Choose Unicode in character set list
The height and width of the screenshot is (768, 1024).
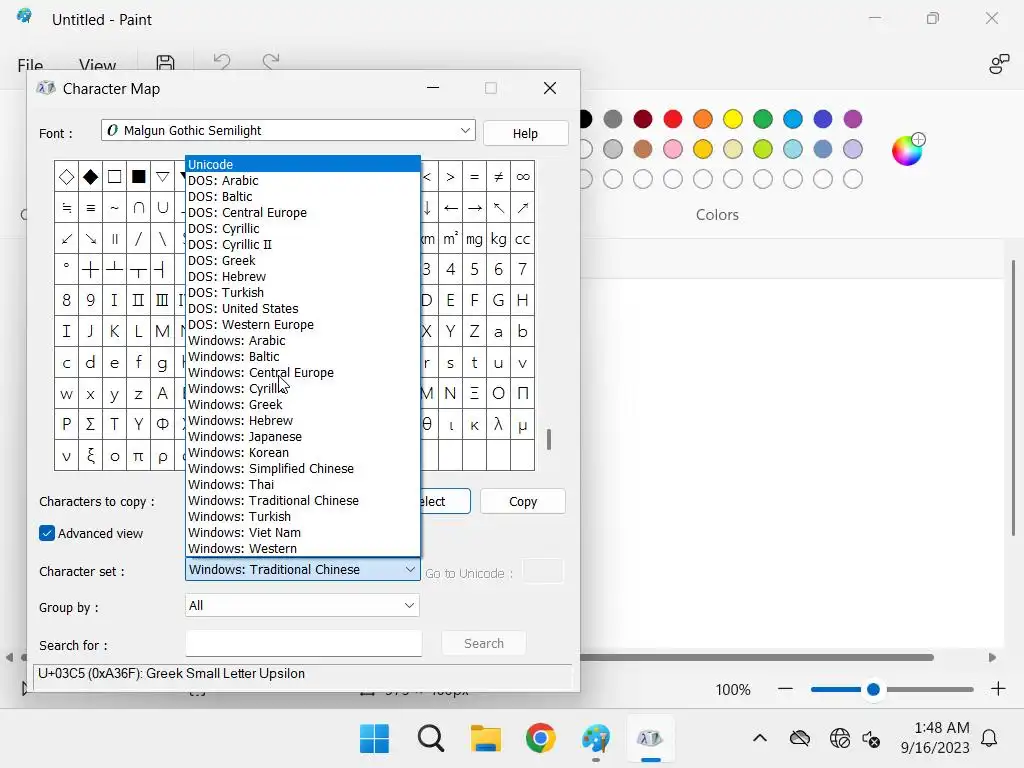(x=302, y=165)
